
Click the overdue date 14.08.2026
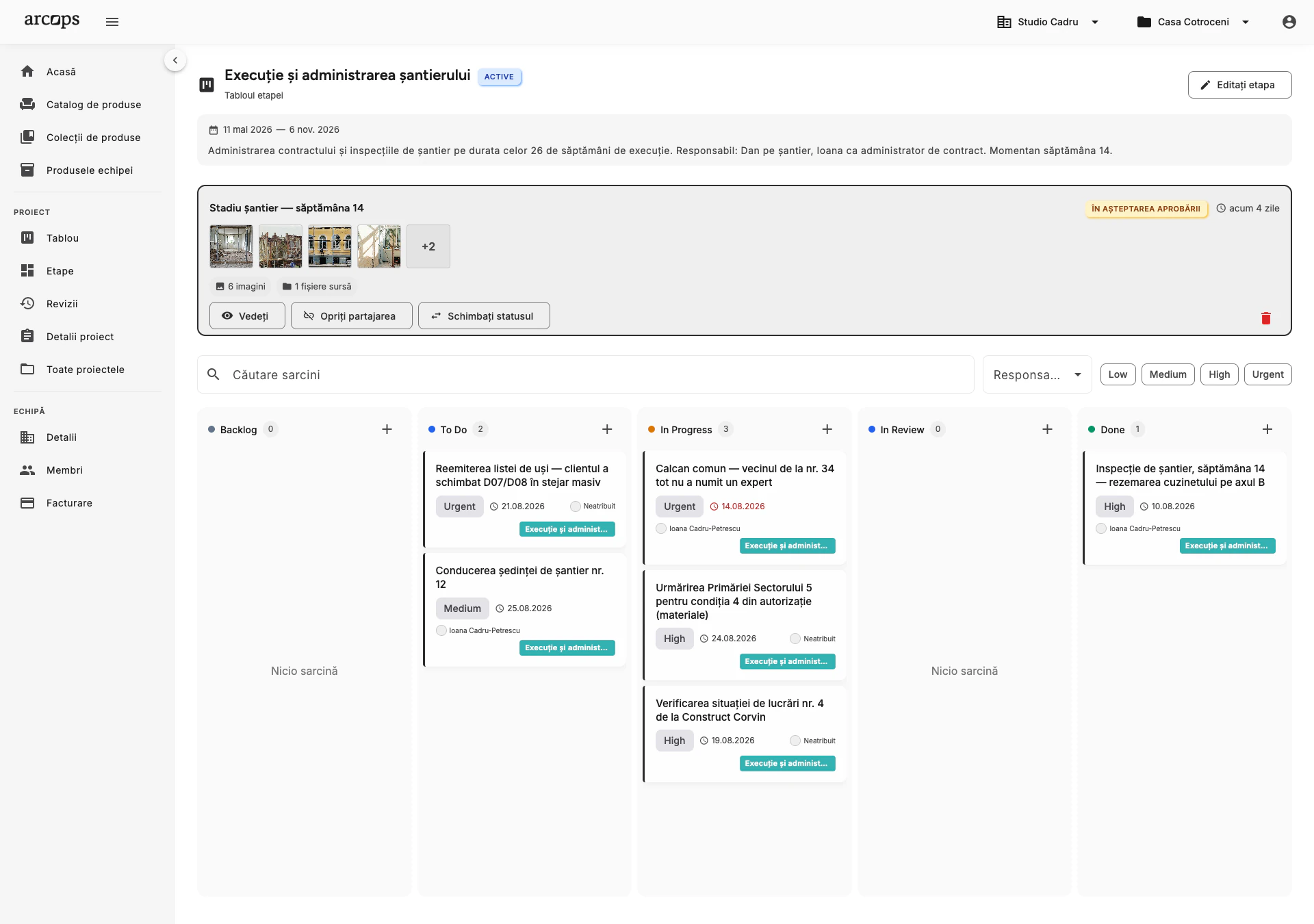pos(738,506)
